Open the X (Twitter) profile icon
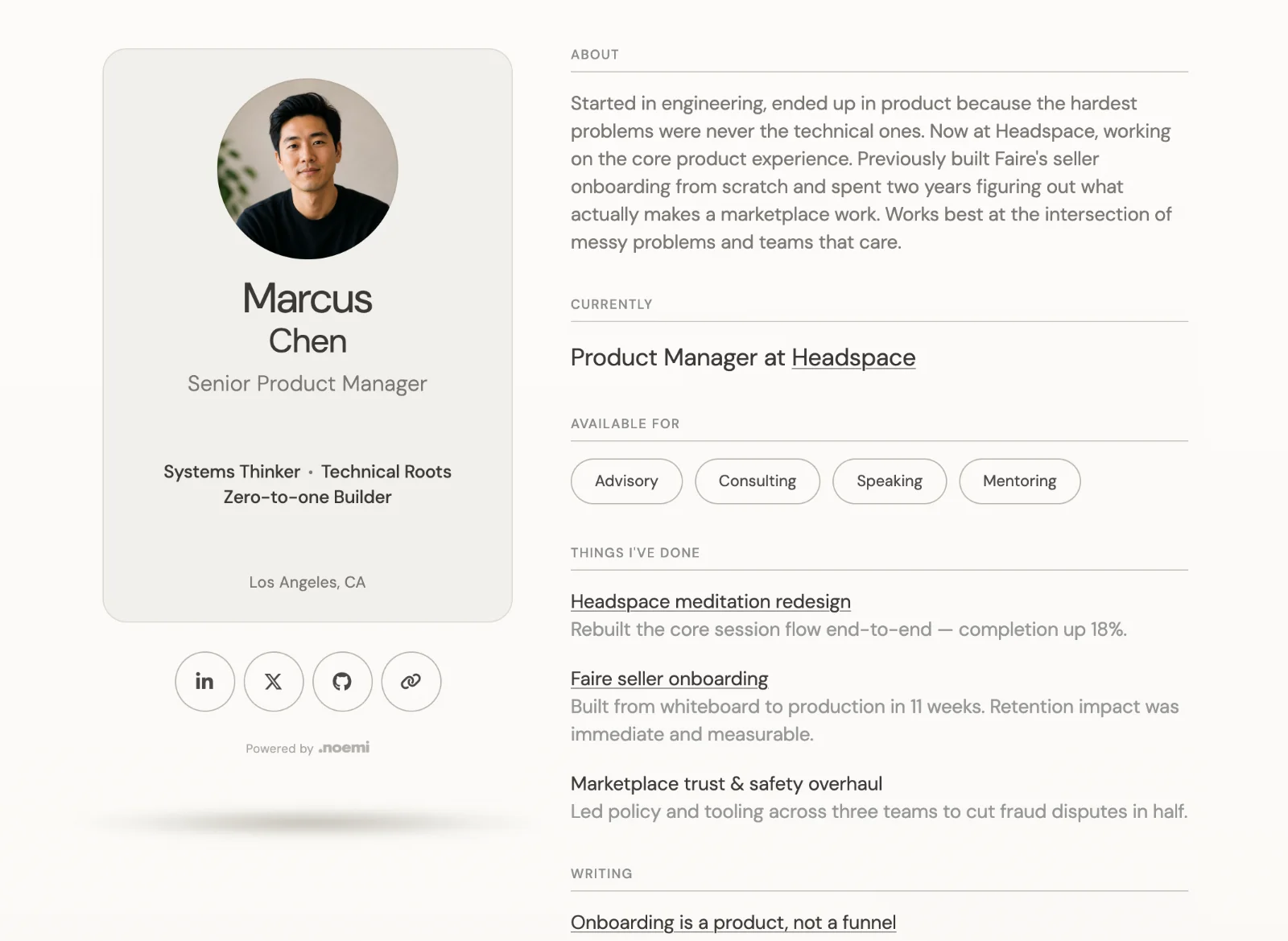The image size is (1288, 941). pyautogui.click(x=274, y=681)
